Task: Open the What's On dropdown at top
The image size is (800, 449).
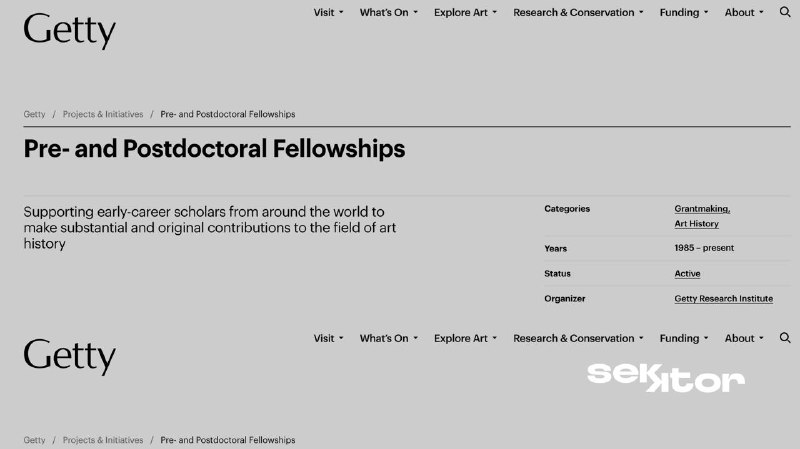Action: click(x=389, y=12)
